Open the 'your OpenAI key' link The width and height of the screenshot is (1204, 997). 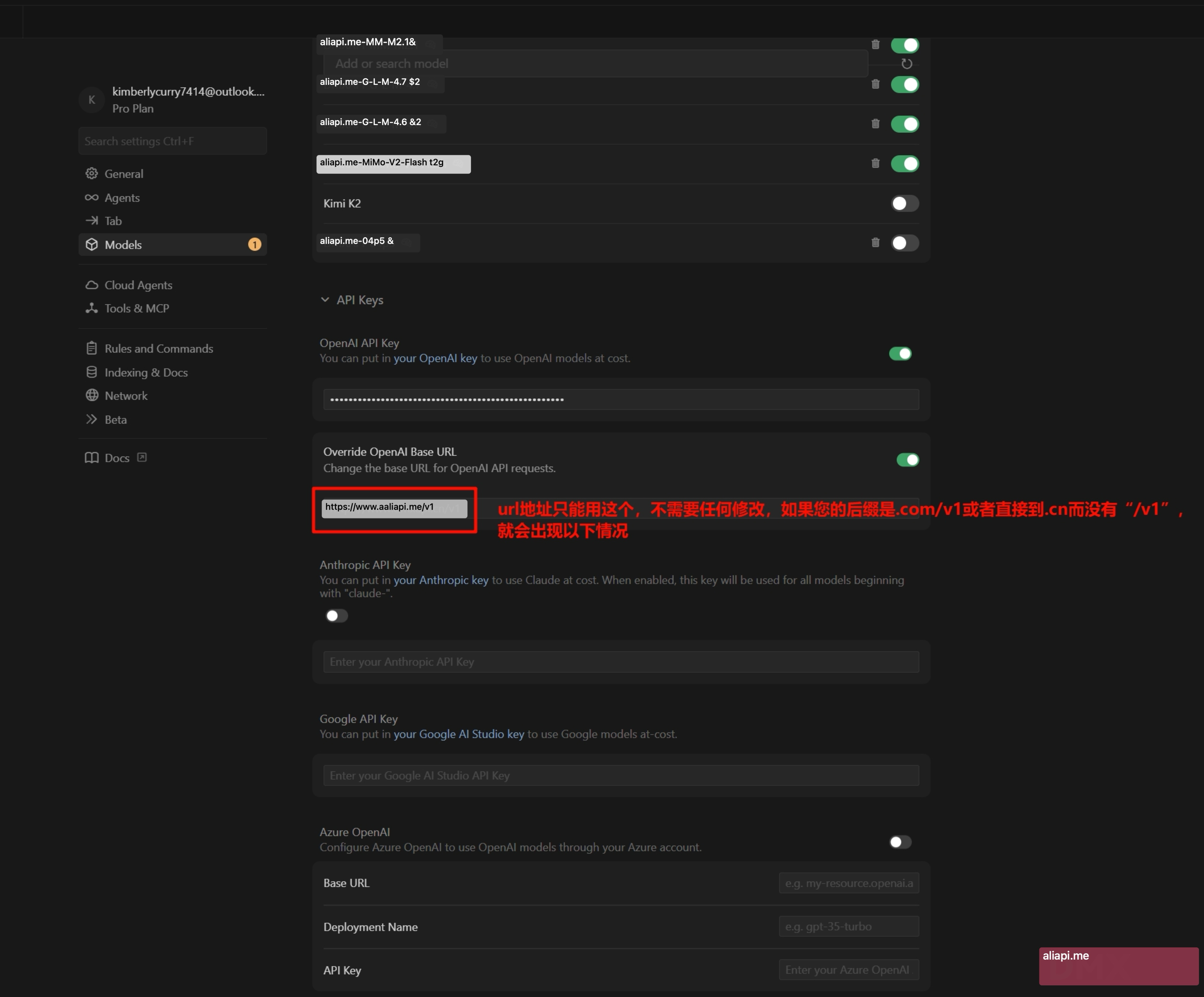[435, 358]
